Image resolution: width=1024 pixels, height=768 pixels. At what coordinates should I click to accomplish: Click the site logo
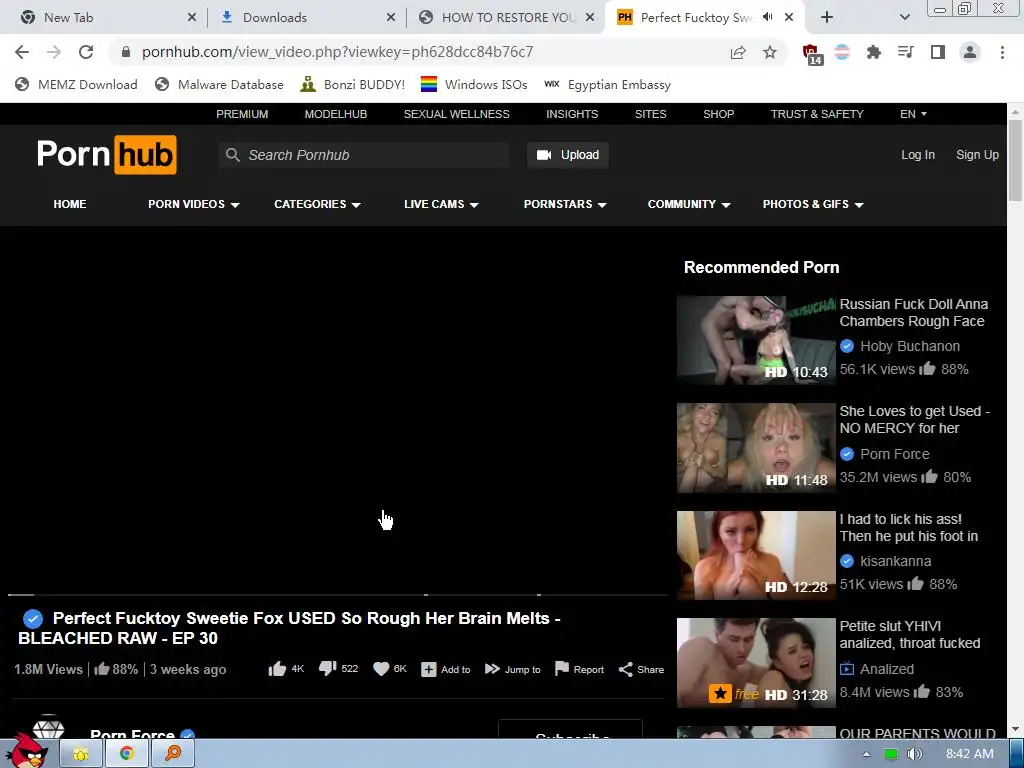(x=106, y=155)
